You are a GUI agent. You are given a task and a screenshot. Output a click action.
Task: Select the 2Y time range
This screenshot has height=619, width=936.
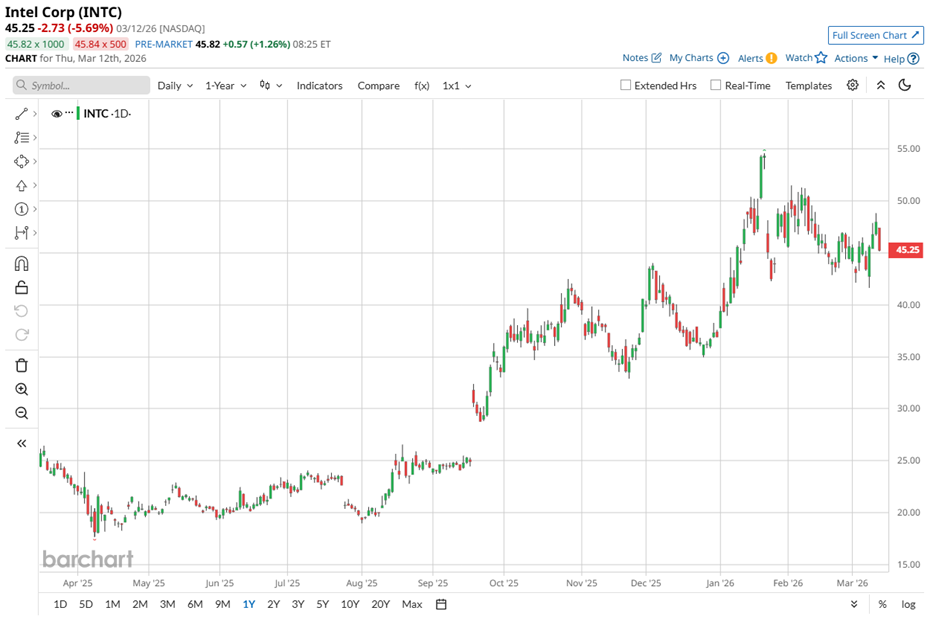273,605
